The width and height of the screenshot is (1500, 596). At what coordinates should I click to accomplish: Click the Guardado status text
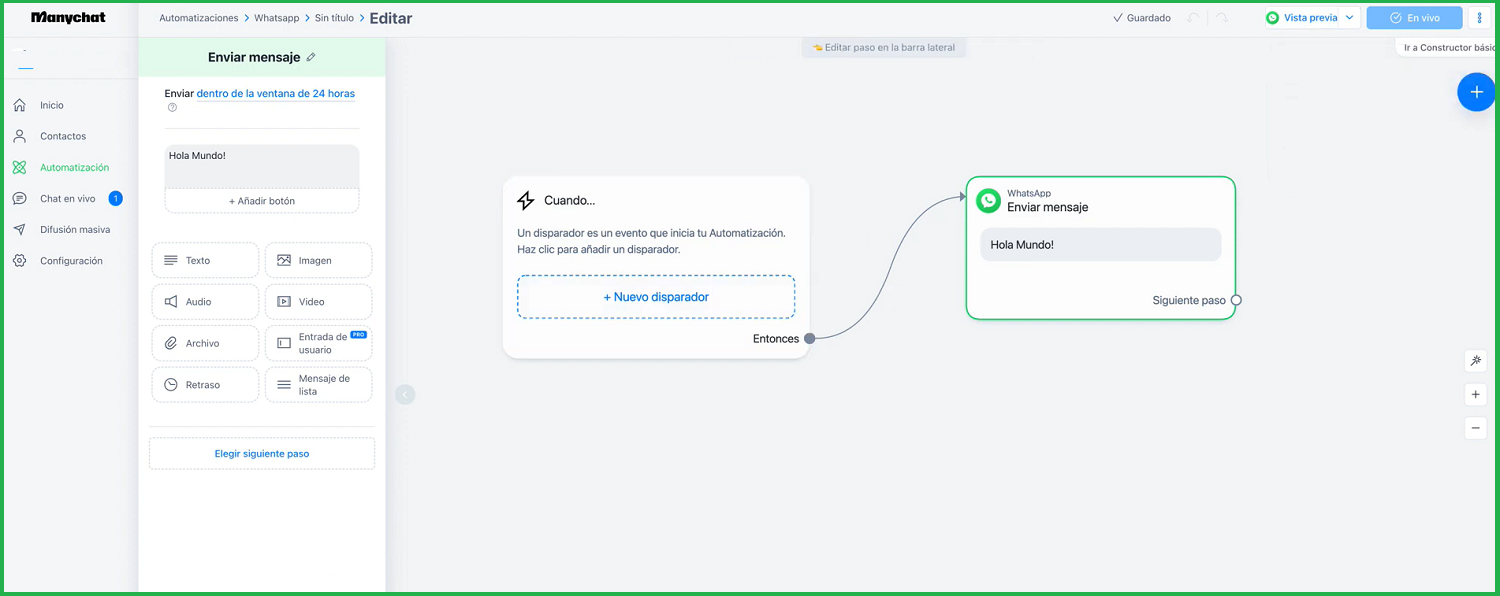(x=1148, y=18)
